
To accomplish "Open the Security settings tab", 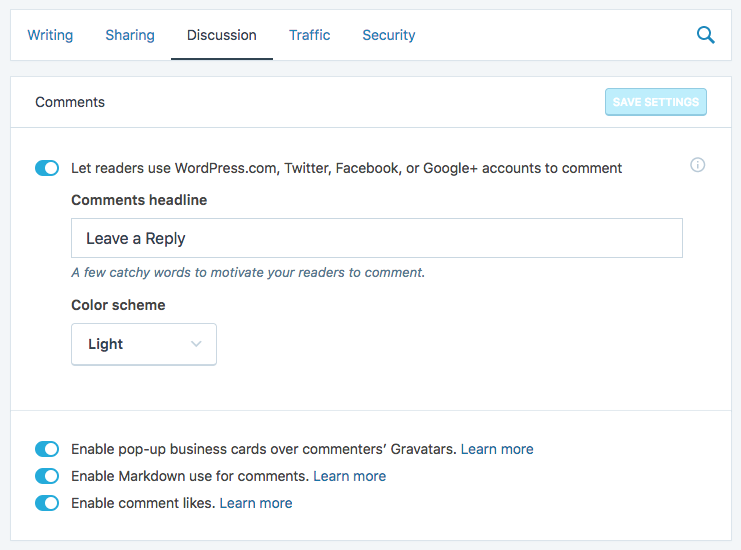I will [x=388, y=35].
